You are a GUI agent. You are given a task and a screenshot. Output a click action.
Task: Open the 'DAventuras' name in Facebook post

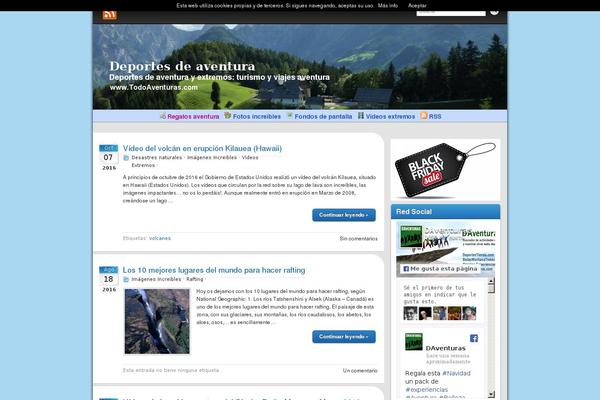445,348
